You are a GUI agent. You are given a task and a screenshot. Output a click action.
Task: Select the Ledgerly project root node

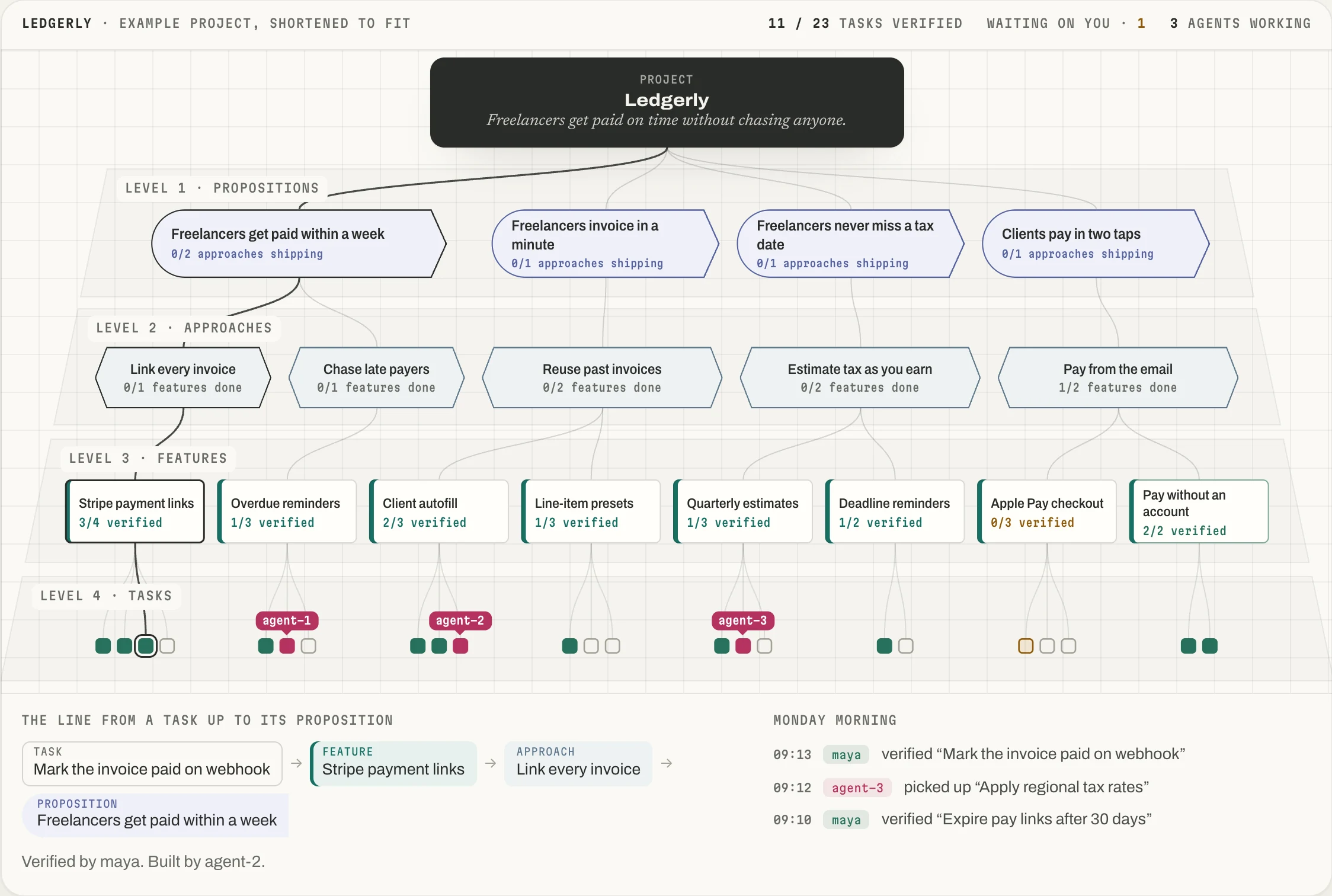(667, 102)
